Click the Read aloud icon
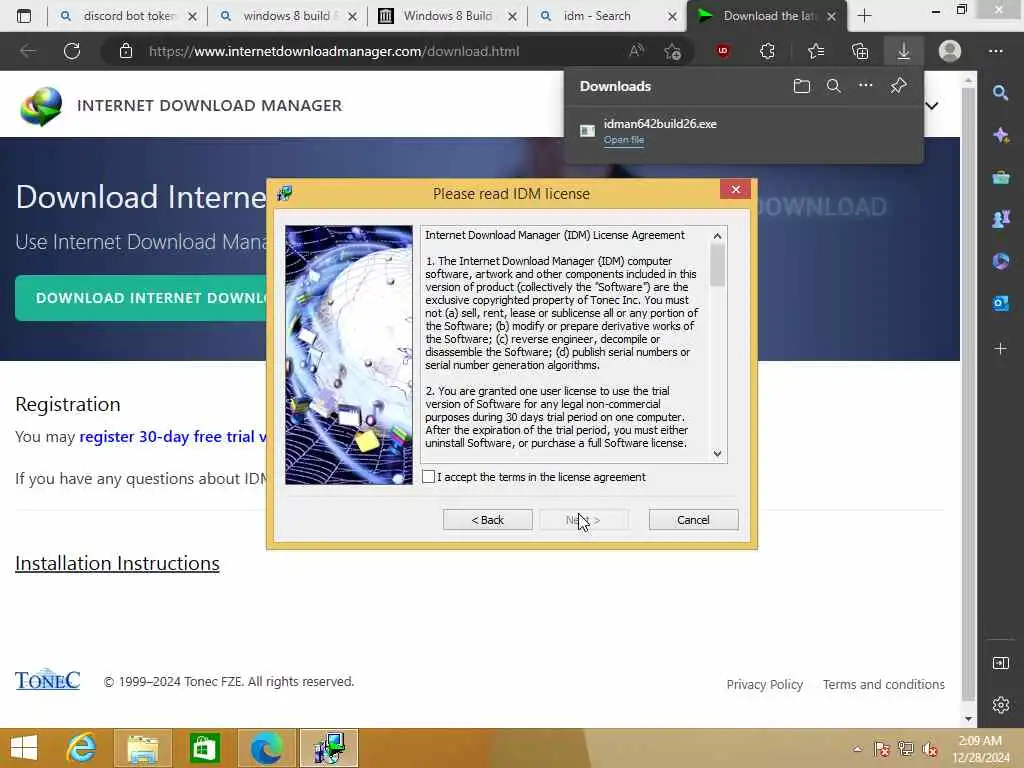 point(636,51)
